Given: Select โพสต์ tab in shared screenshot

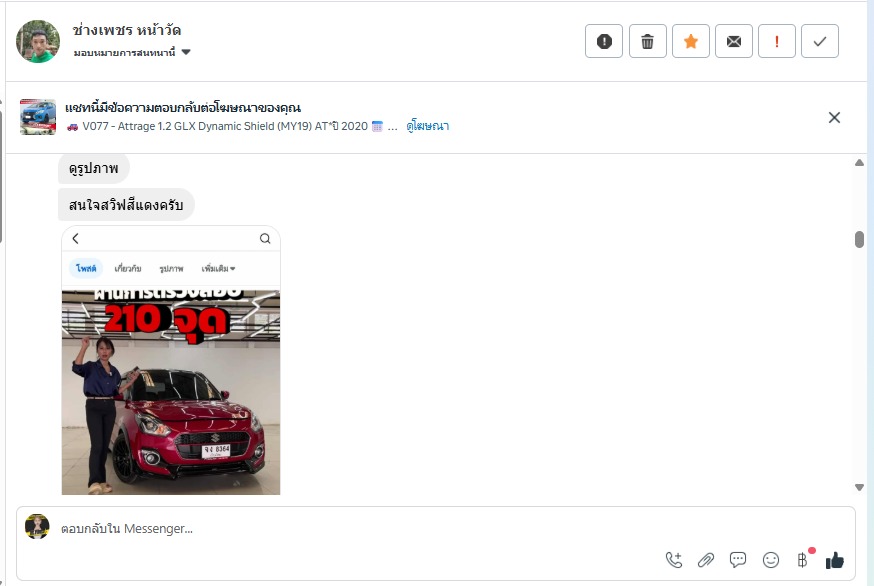Looking at the screenshot, I should coord(86,268).
